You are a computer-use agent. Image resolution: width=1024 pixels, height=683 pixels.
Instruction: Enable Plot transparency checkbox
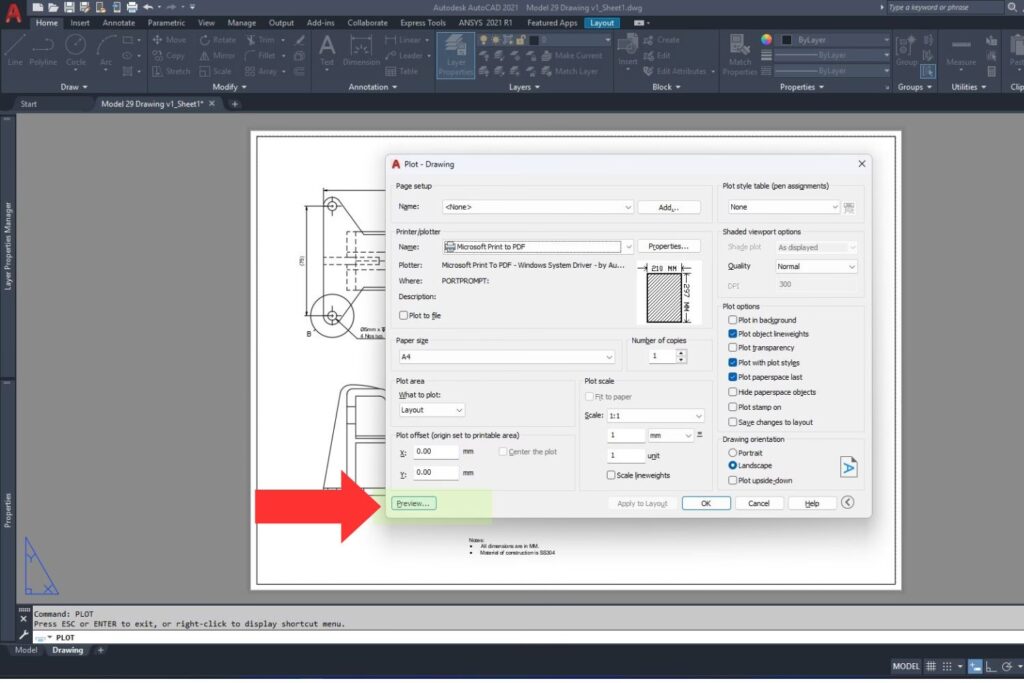(732, 348)
